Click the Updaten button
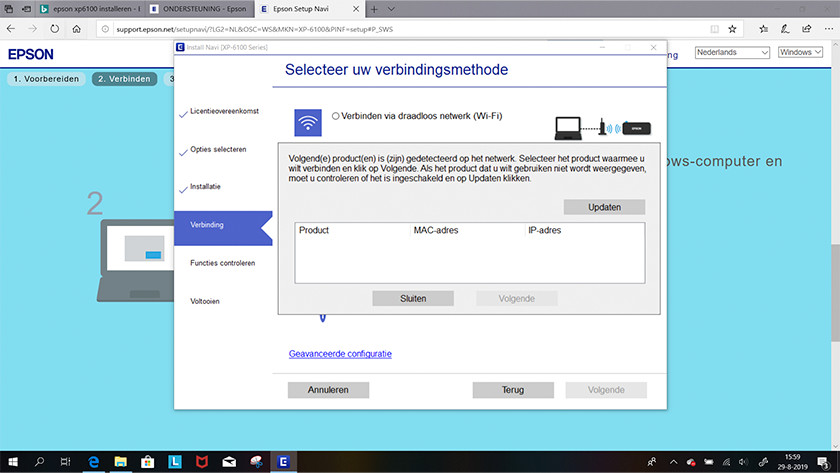Image resolution: width=840 pixels, height=473 pixels. (604, 207)
